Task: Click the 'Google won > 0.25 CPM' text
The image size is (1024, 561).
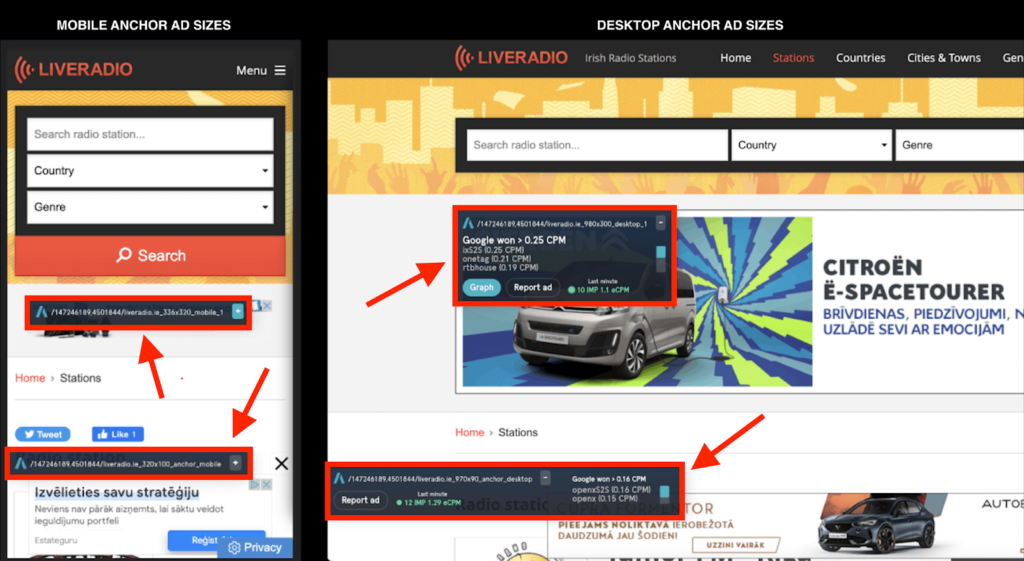Action: [514, 240]
